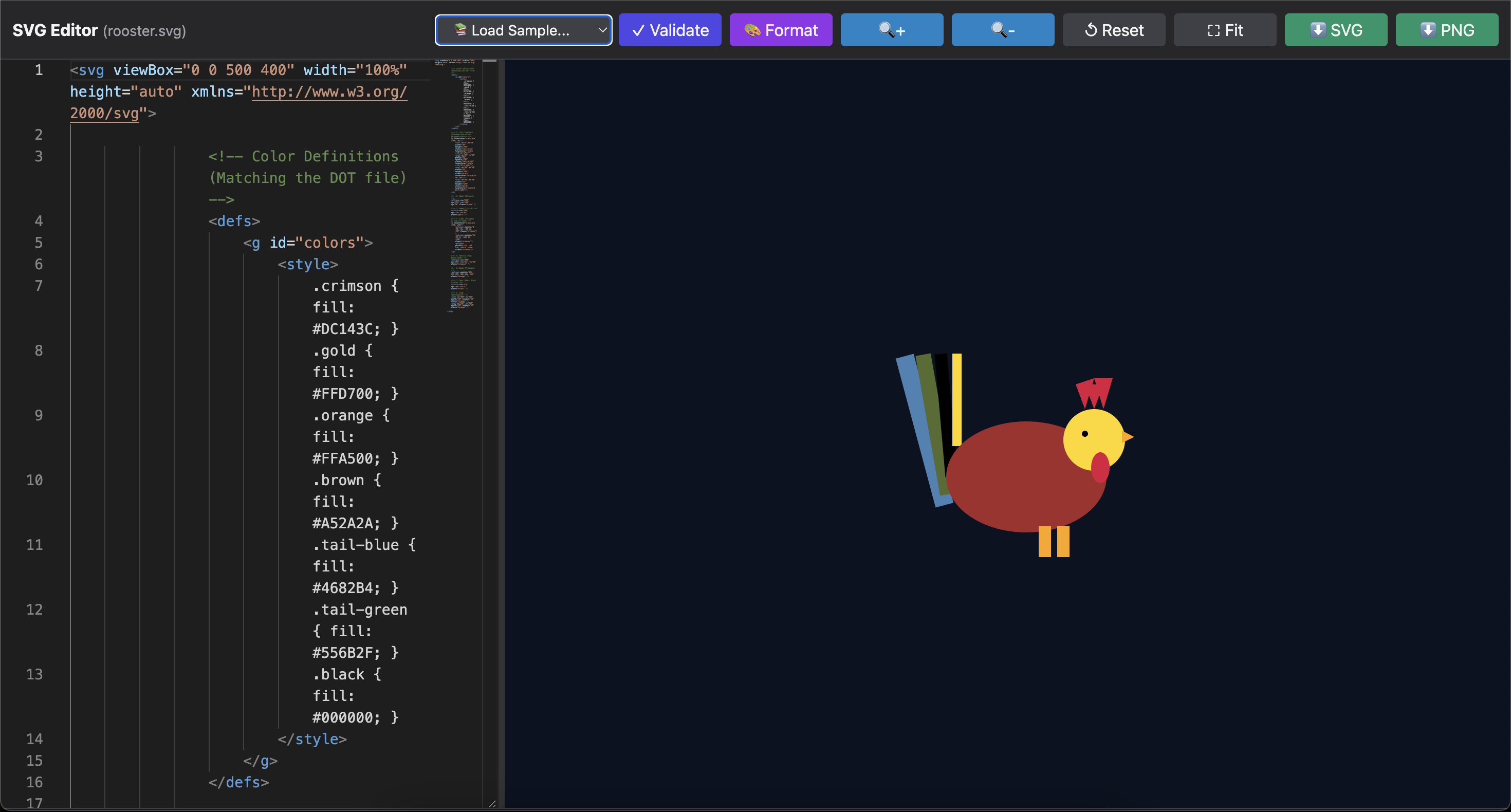
Task: Click the chevron on the Load Sample selector
Action: (x=602, y=30)
